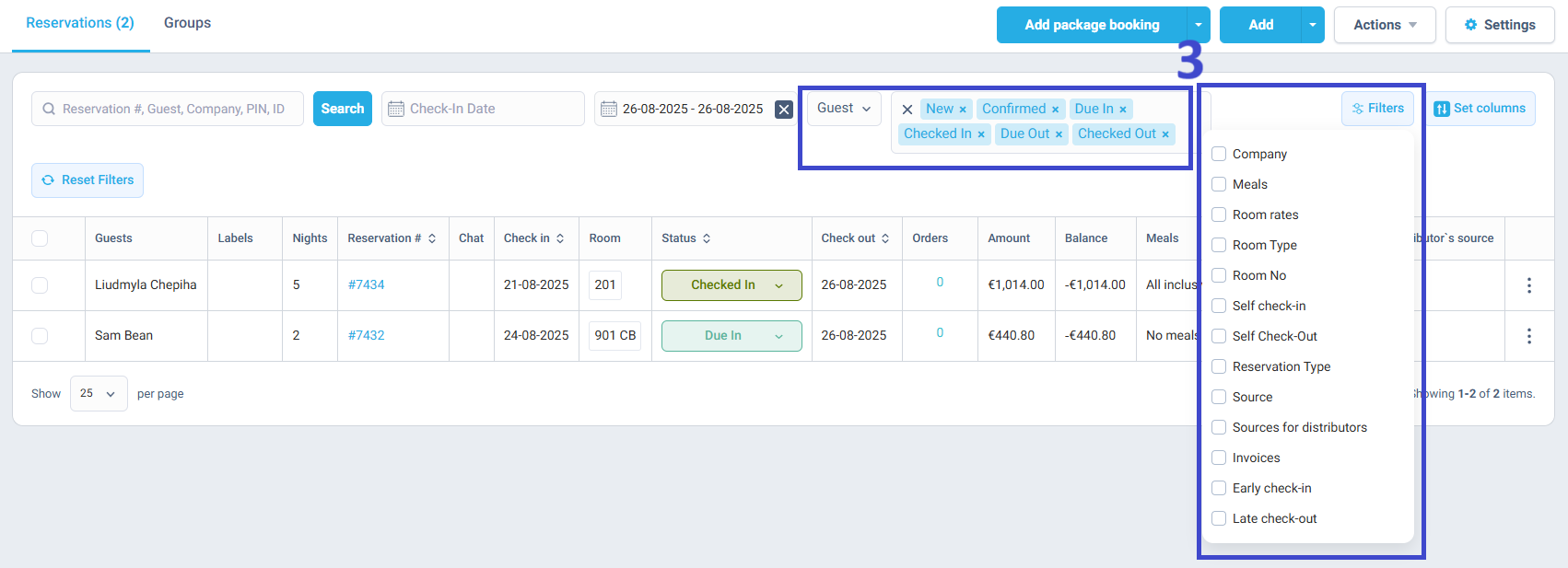Focus the Reservation #, Guest search field
Screen dimensions: 1568x568
click(168, 109)
